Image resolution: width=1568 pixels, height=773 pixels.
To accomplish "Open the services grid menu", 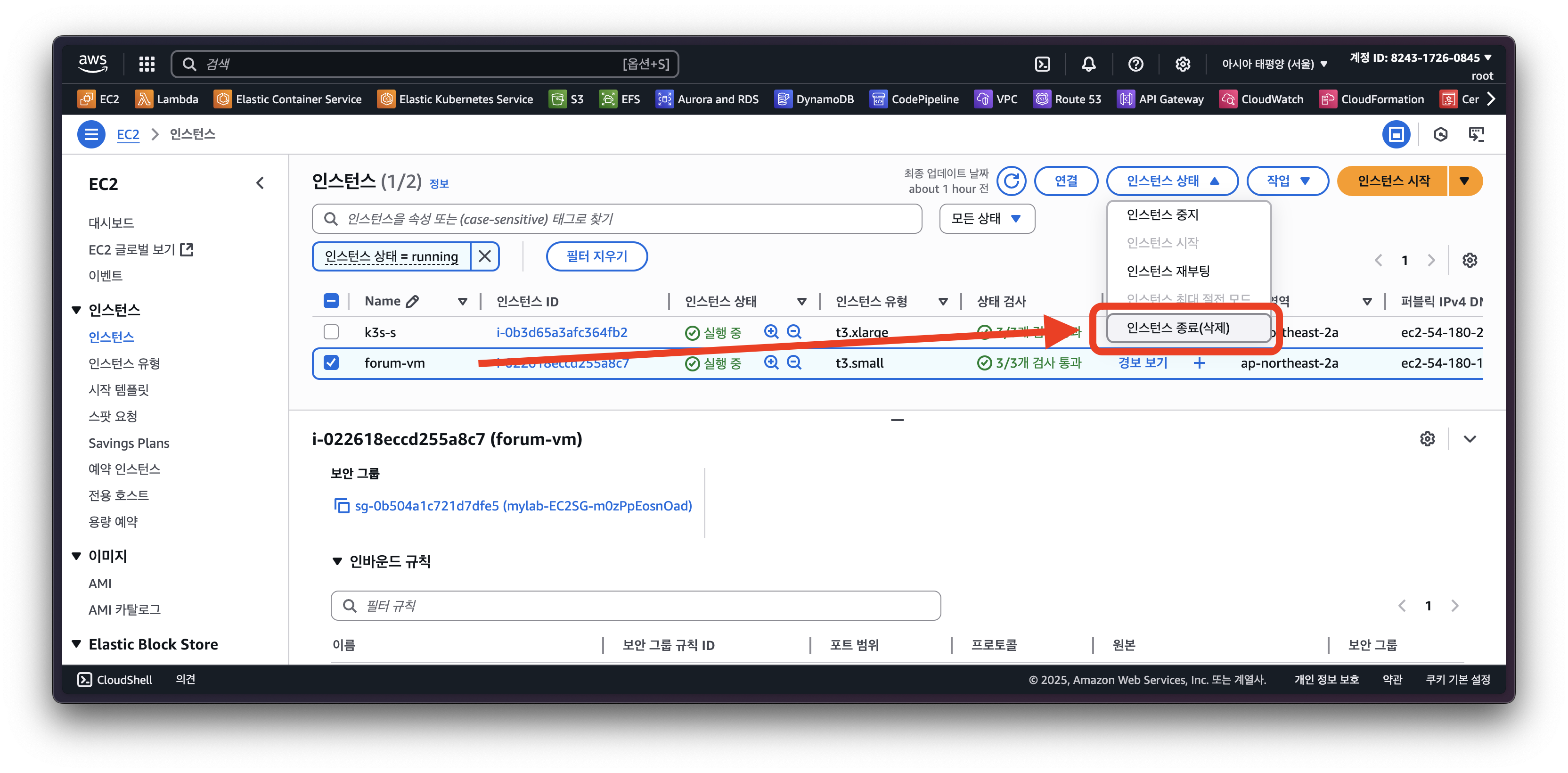I will (x=147, y=64).
